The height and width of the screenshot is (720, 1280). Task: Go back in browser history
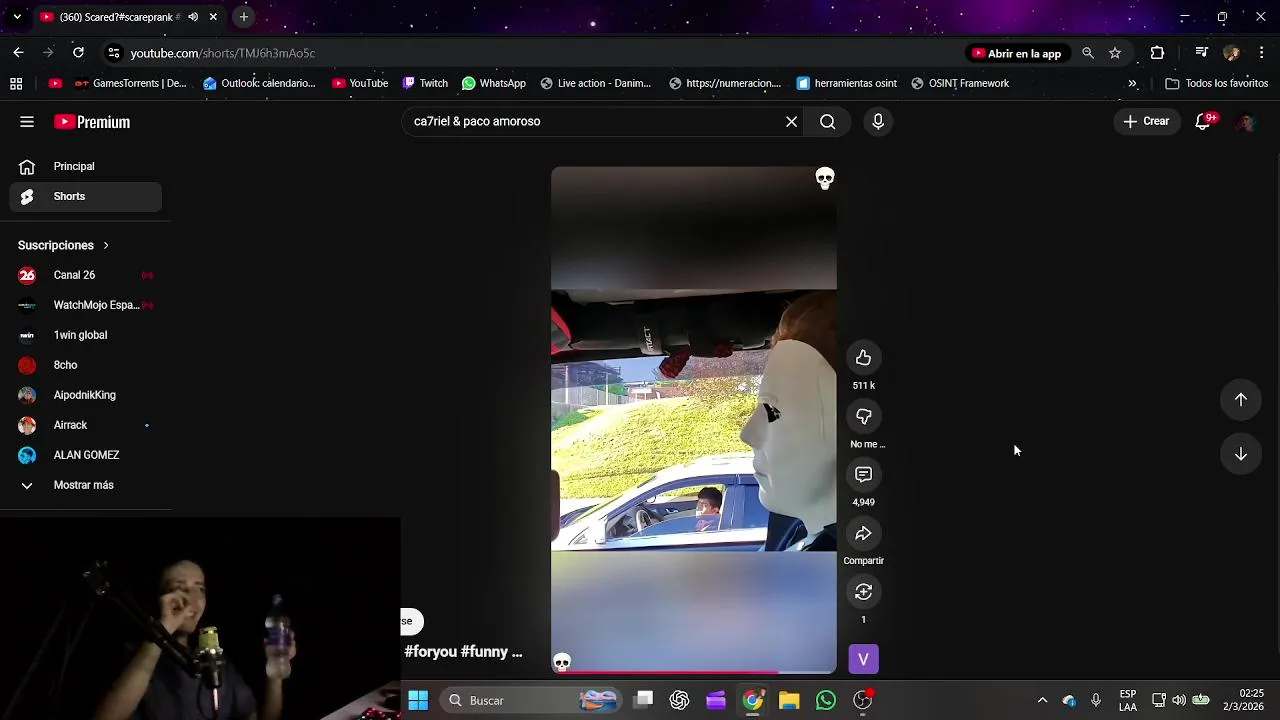pos(18,53)
